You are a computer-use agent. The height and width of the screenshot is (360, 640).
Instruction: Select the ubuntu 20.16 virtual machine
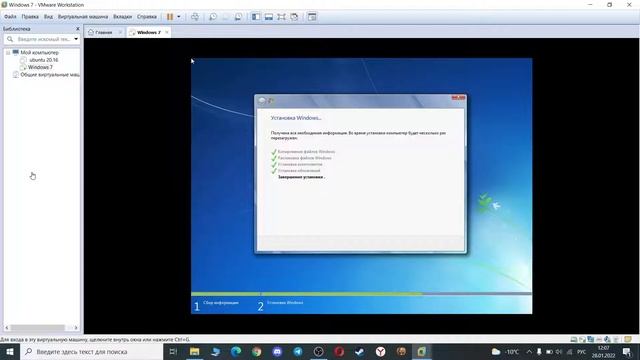click(44, 60)
